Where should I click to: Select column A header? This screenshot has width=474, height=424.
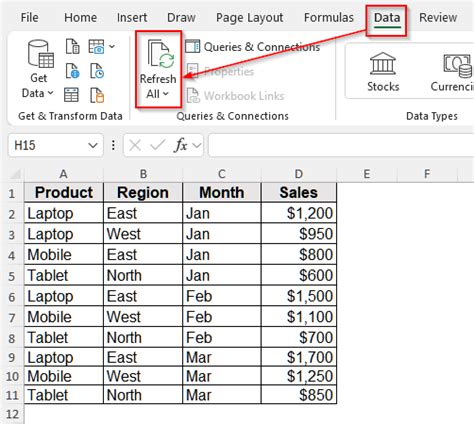(x=63, y=174)
